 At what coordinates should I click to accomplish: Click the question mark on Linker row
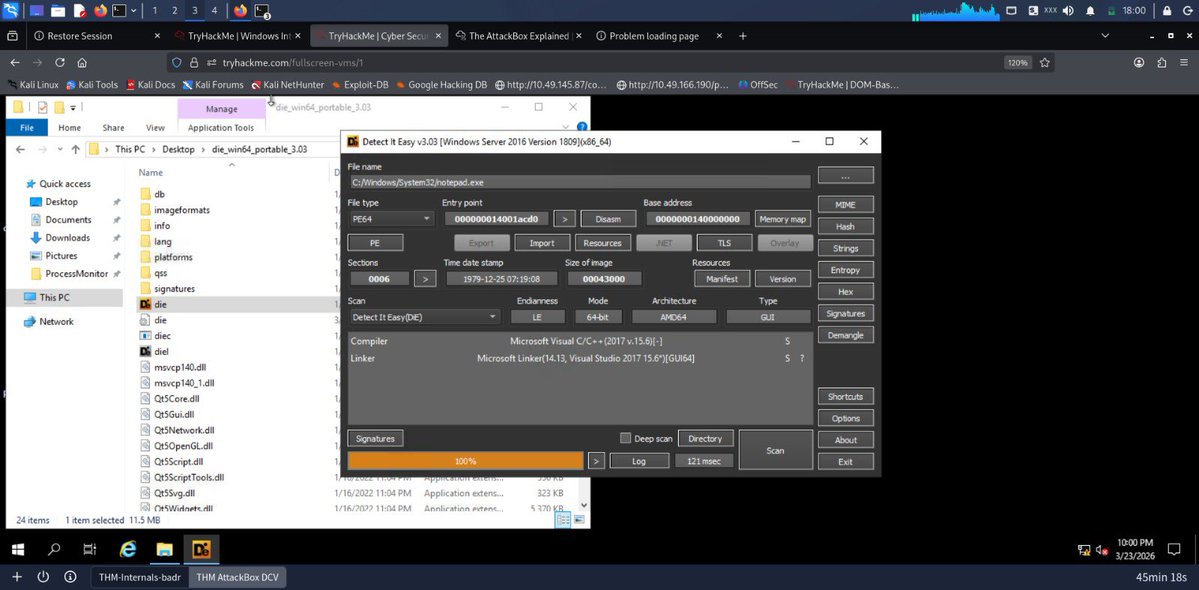click(x=801, y=358)
